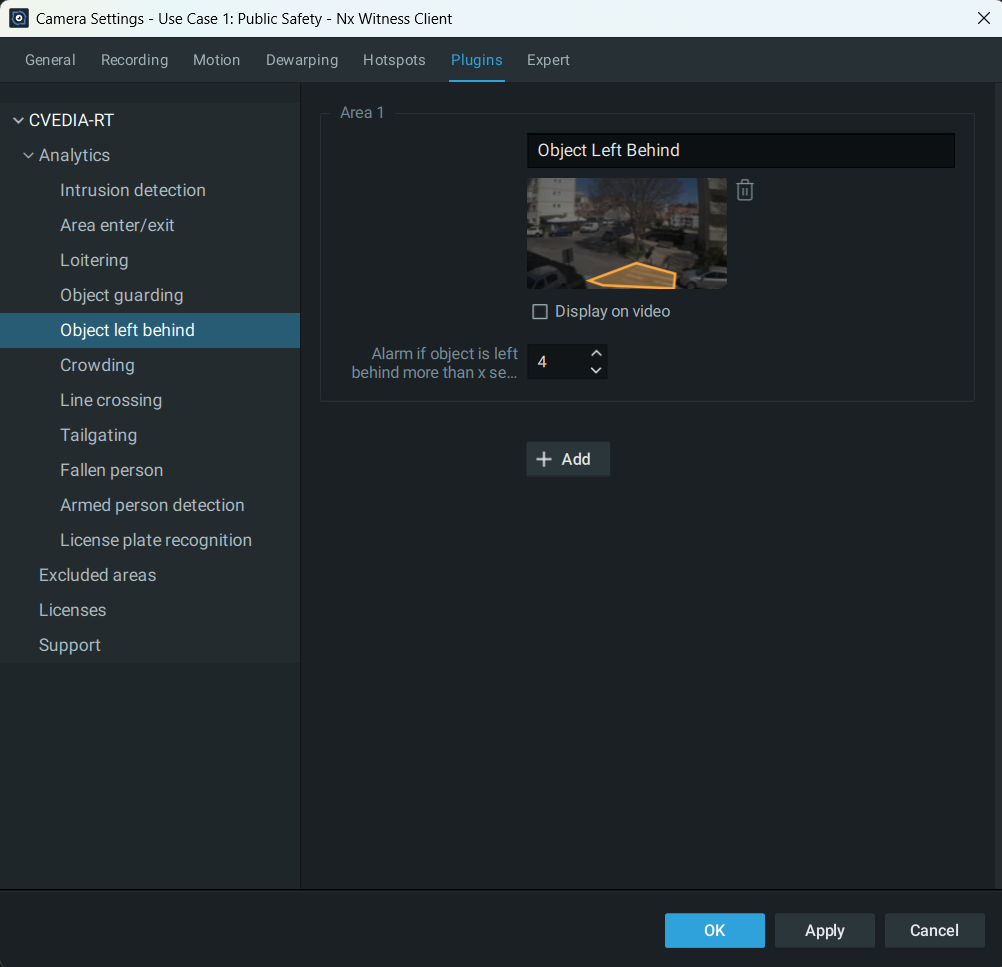Collapse the CVEDIA-RT tree node

(18, 120)
